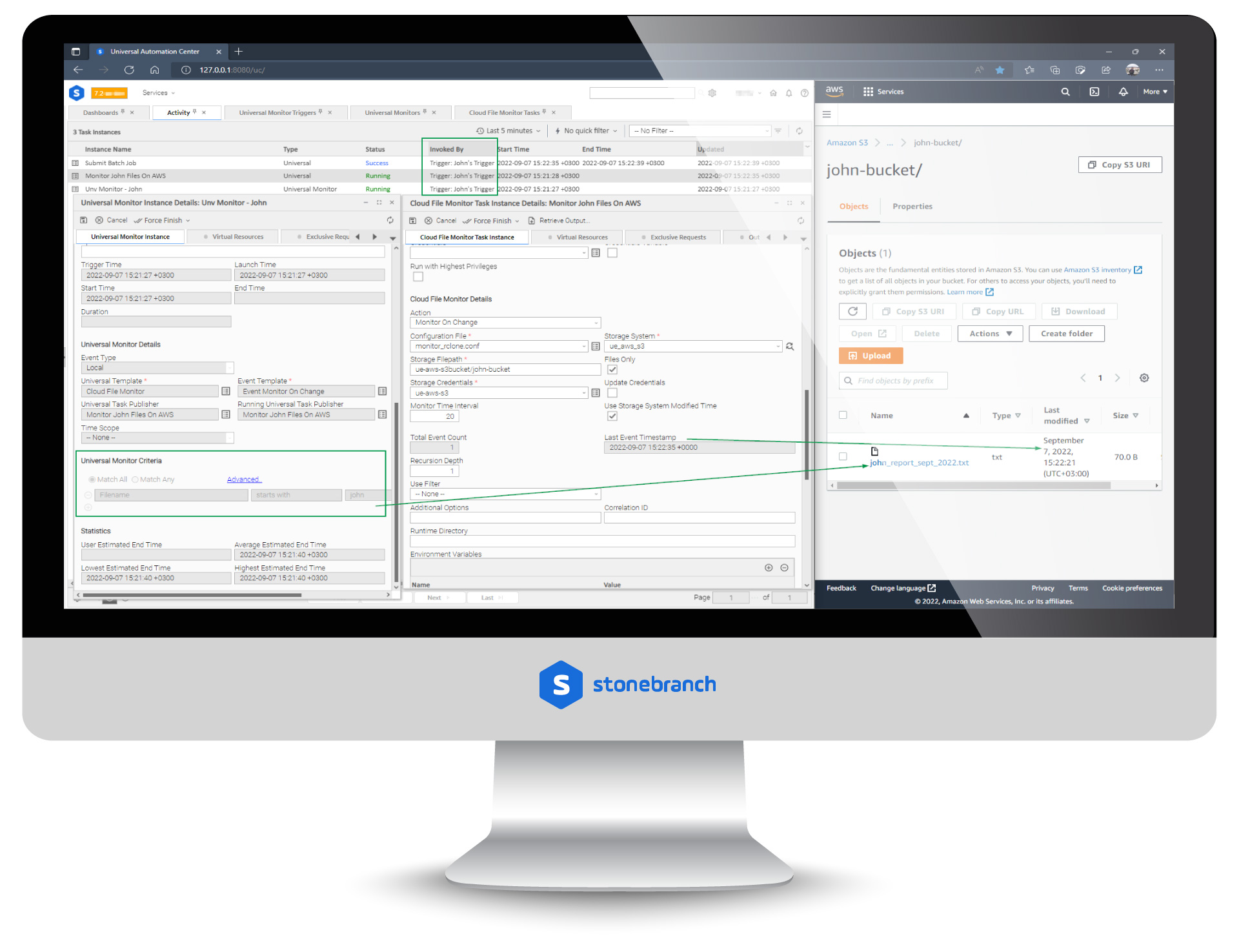Open AWS CloudShell terminal icon
Viewport: 1239px width, 952px height.
tap(1094, 92)
